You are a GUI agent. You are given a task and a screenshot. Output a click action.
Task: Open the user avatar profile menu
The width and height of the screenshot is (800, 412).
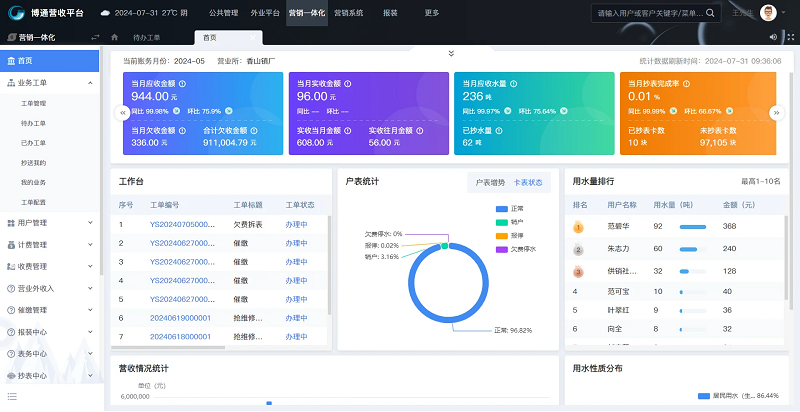click(768, 13)
